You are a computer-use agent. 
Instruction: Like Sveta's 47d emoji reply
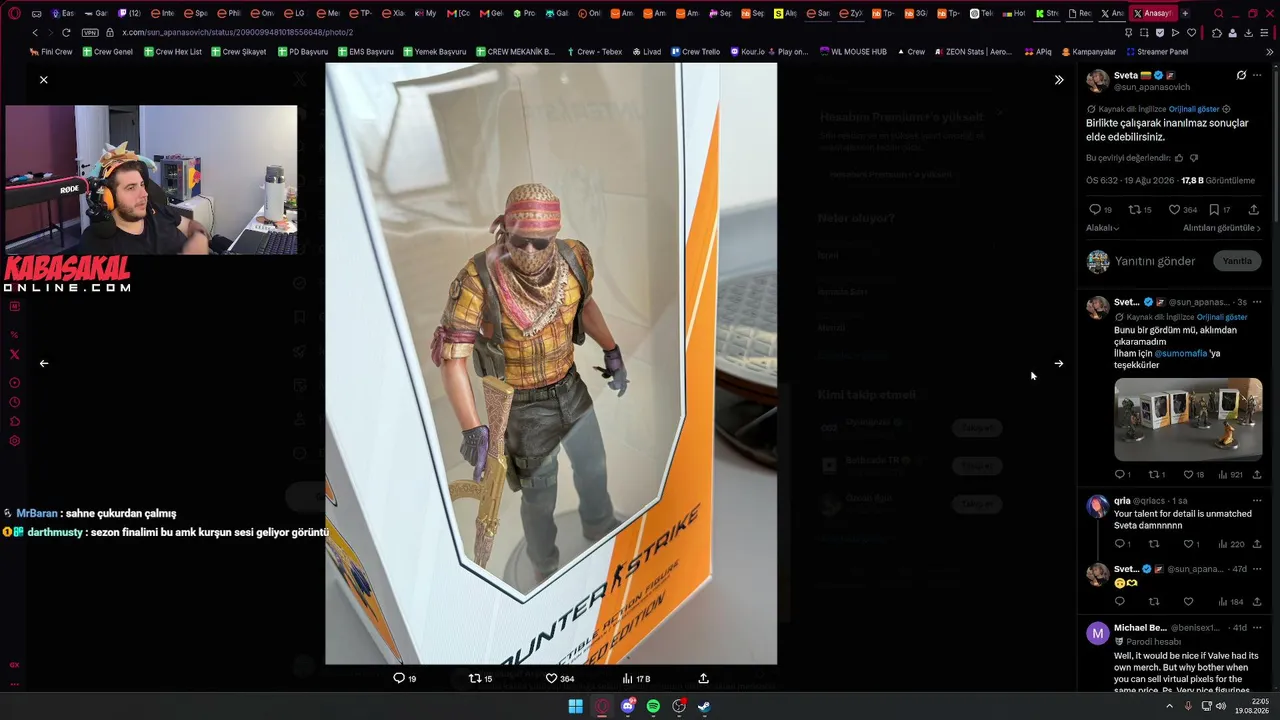coord(1188,602)
